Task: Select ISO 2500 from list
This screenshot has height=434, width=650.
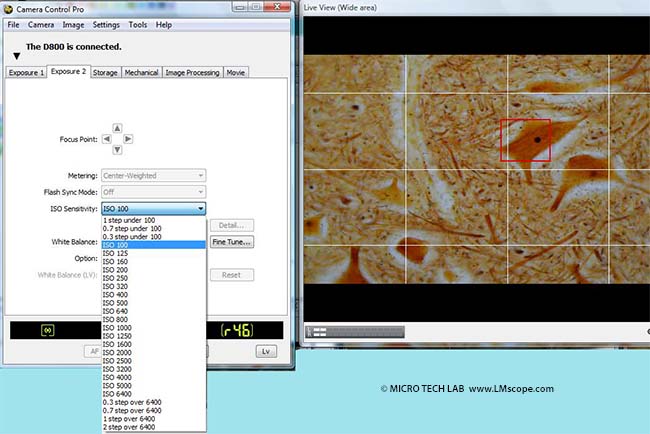Action: click(x=154, y=361)
